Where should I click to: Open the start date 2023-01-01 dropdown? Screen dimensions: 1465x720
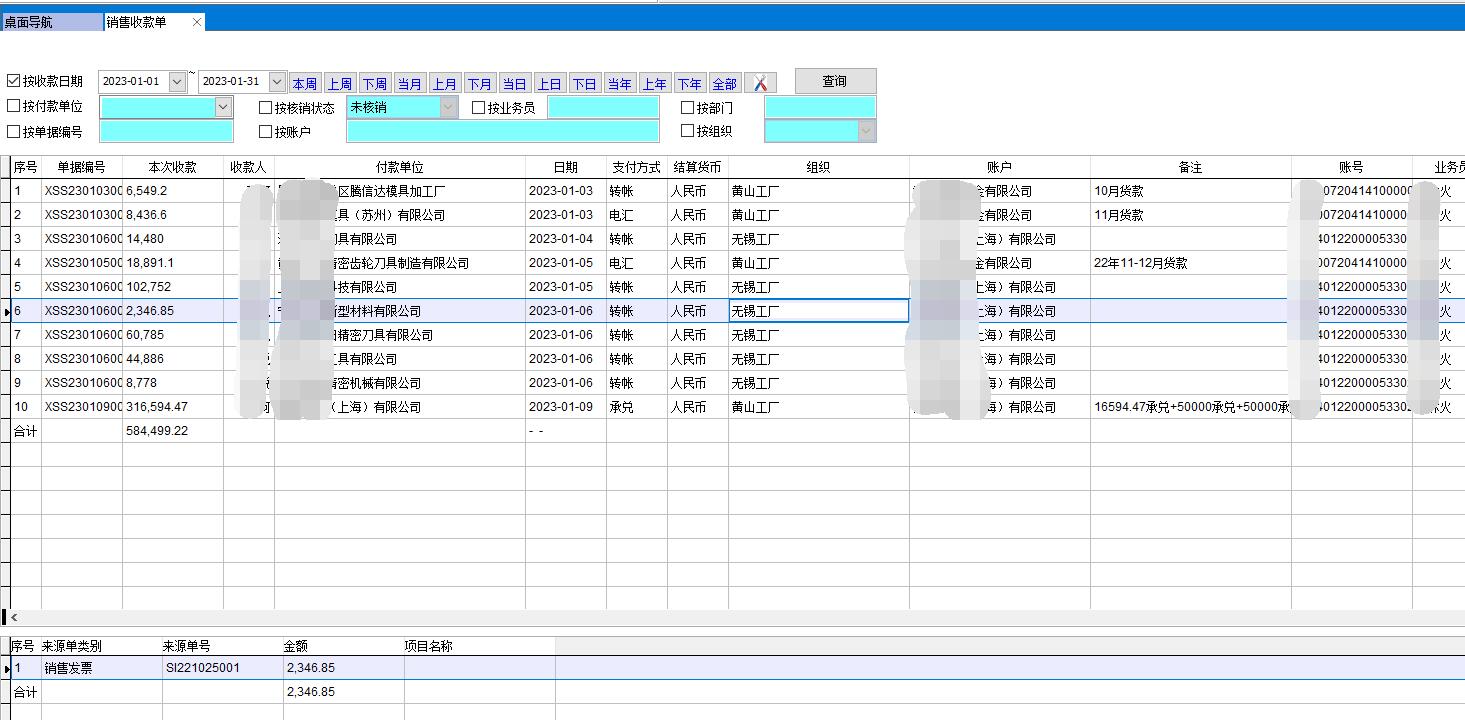177,82
